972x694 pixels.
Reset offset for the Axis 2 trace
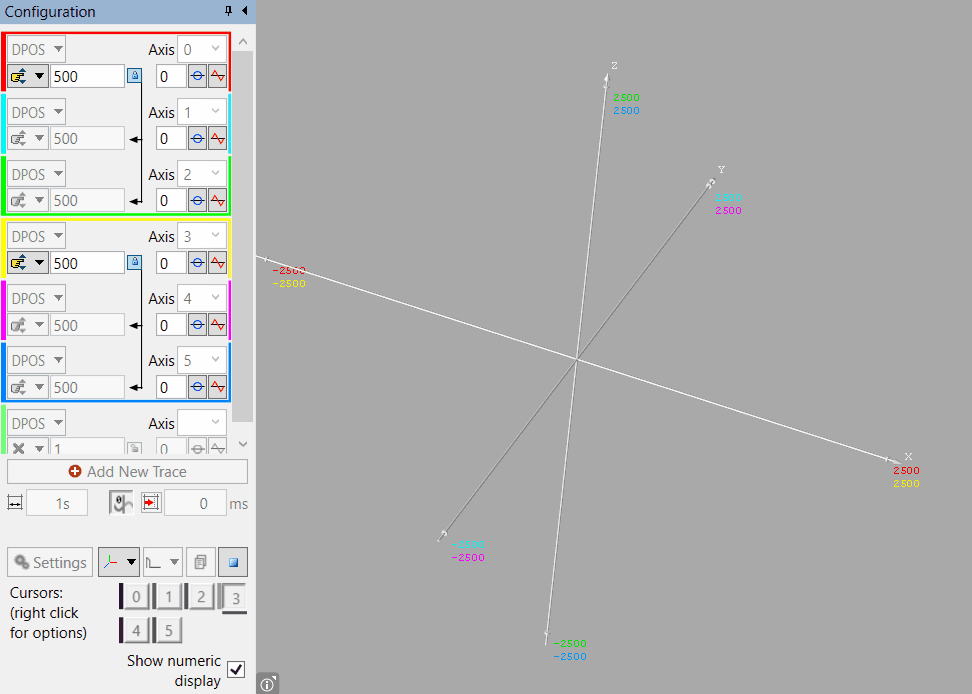click(197, 201)
